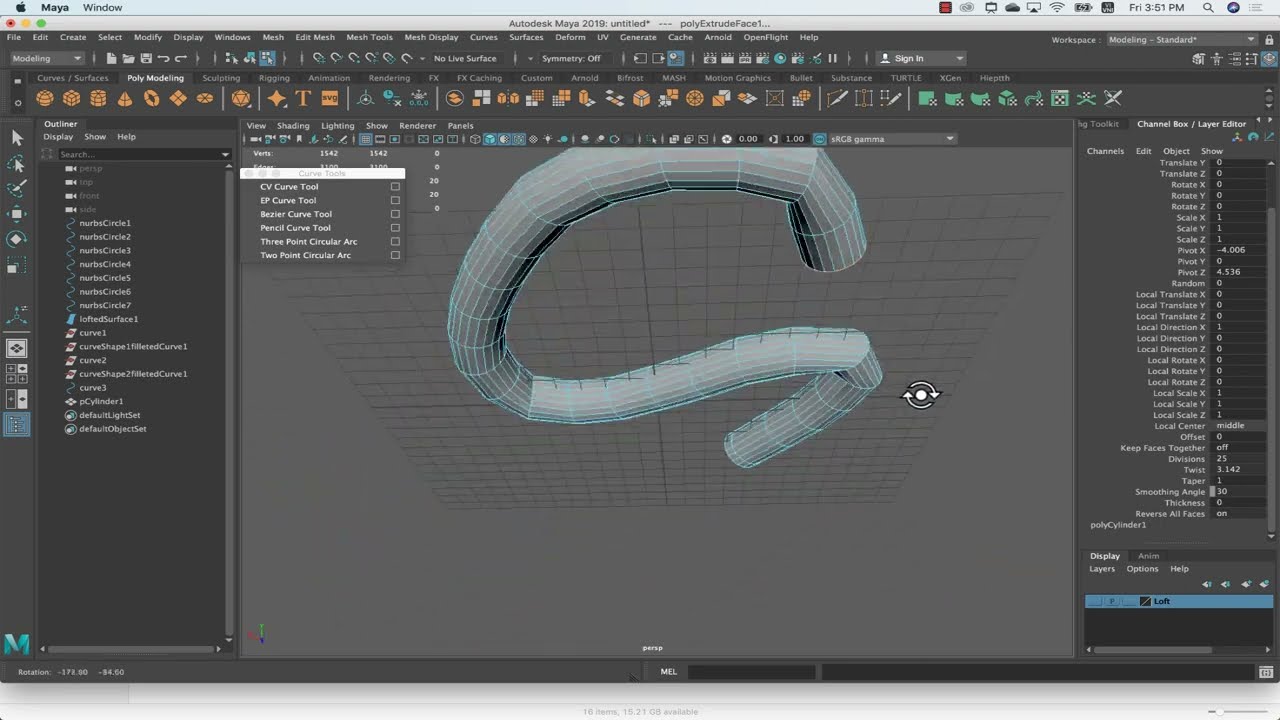The width and height of the screenshot is (1280, 720).
Task: Open the Symmetry: Off dropdown
Action: point(573,59)
